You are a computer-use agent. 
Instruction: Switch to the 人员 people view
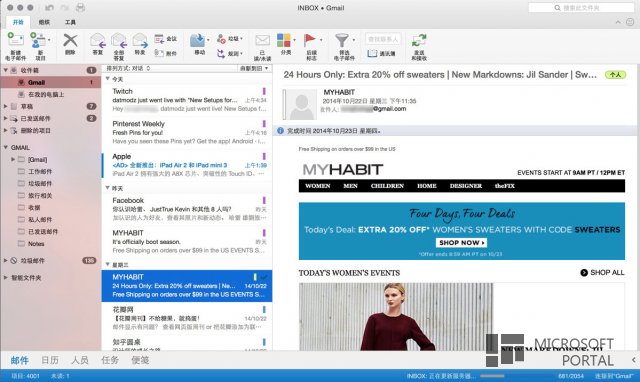point(80,360)
